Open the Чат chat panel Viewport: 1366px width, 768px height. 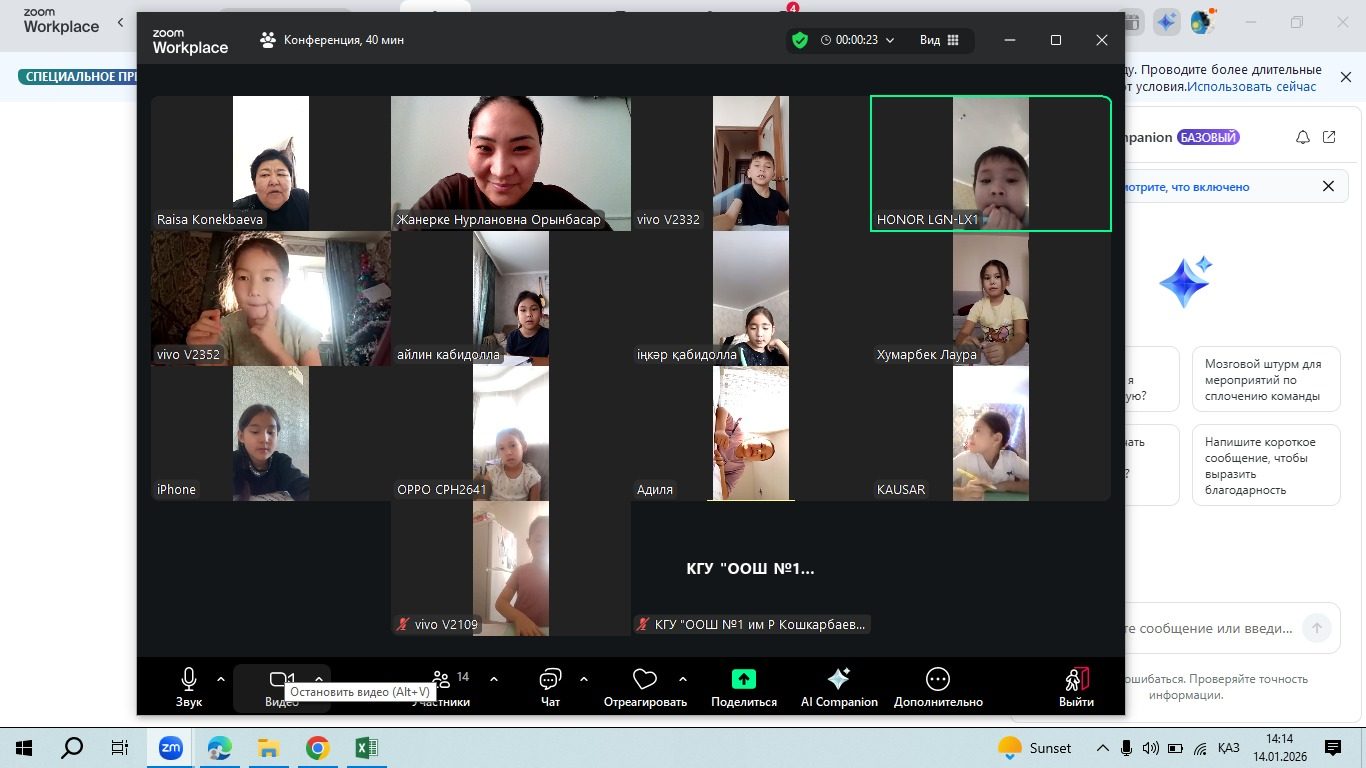[550, 687]
